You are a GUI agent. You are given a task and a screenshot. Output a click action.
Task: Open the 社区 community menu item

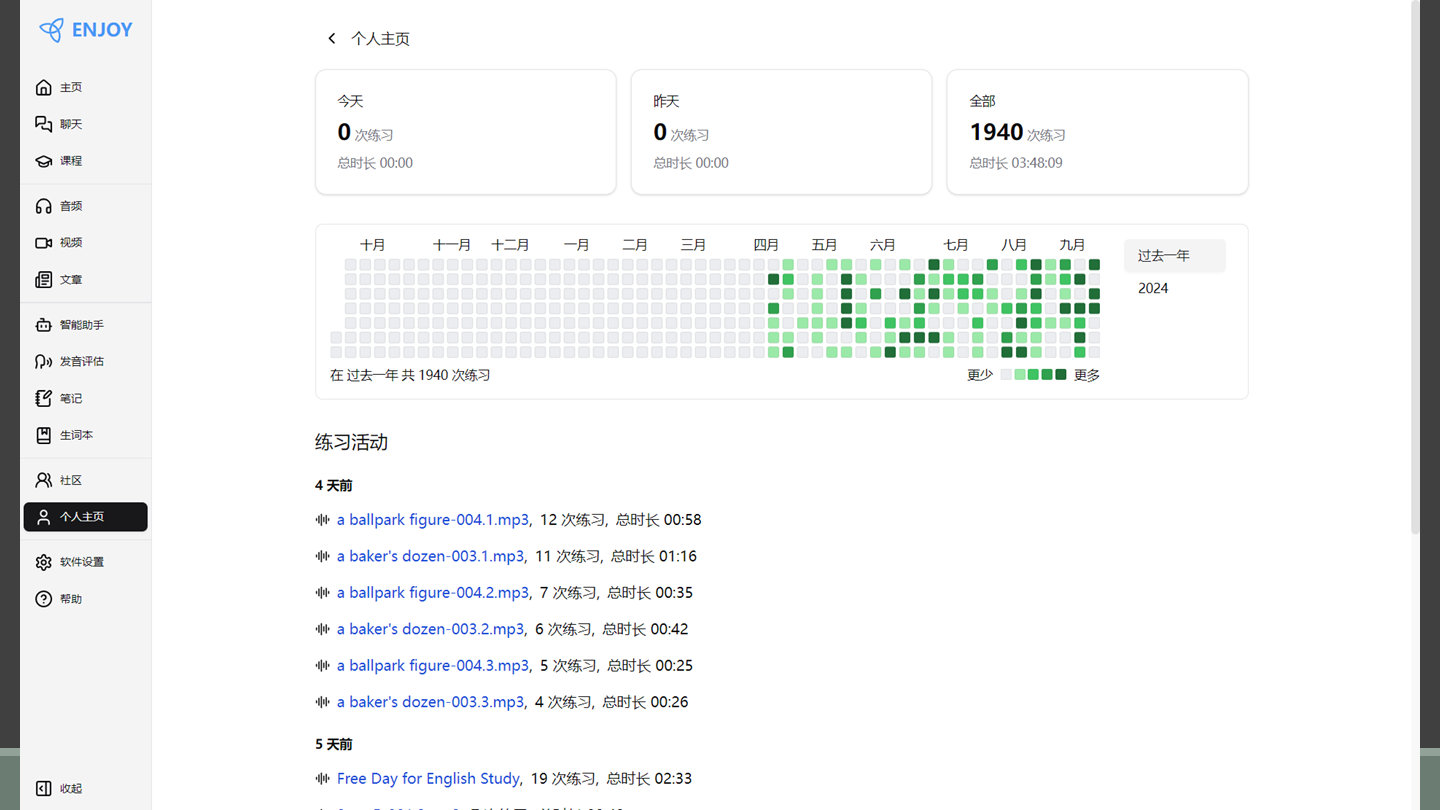[70, 480]
